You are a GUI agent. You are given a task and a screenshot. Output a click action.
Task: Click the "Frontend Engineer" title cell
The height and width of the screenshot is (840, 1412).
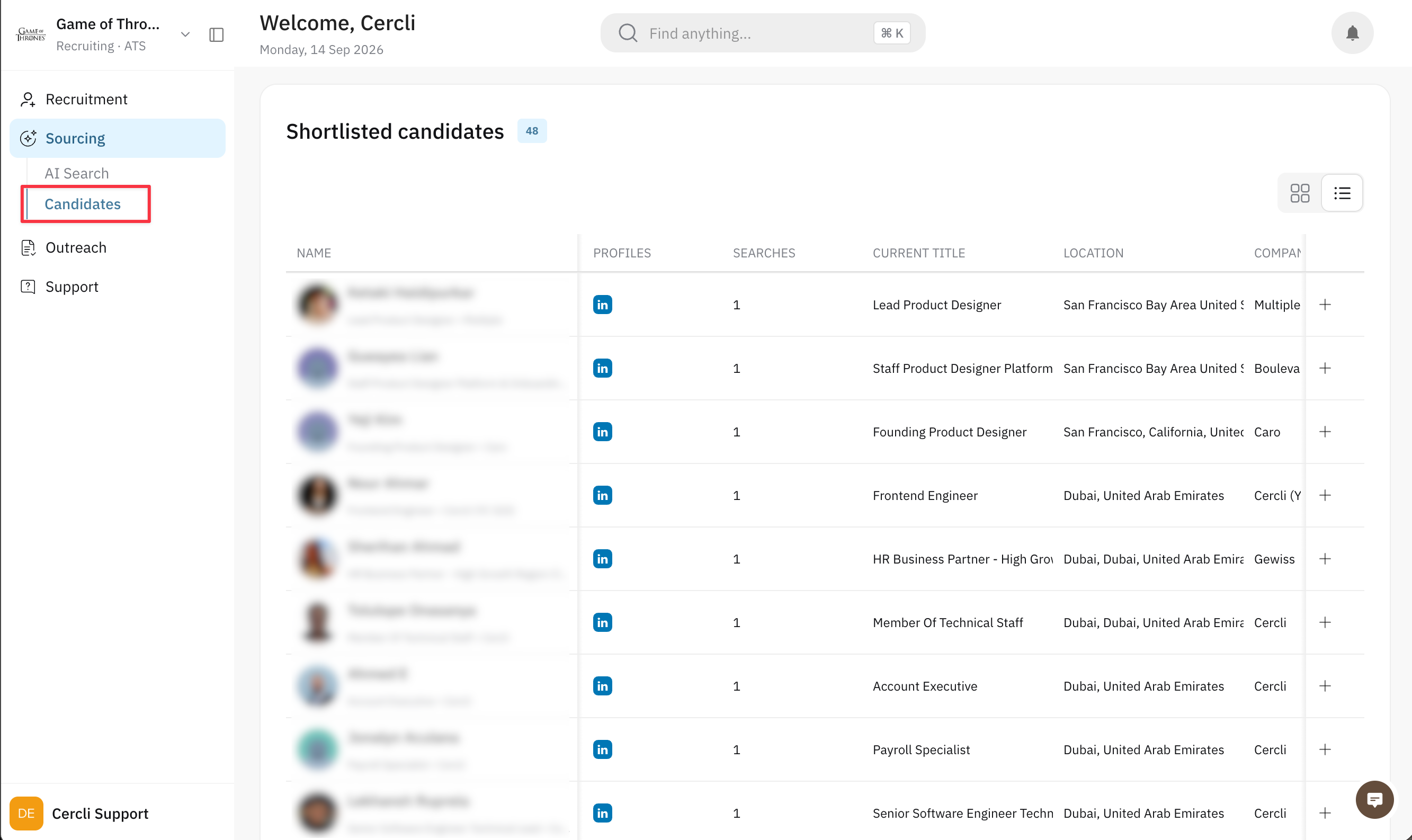[925, 496]
